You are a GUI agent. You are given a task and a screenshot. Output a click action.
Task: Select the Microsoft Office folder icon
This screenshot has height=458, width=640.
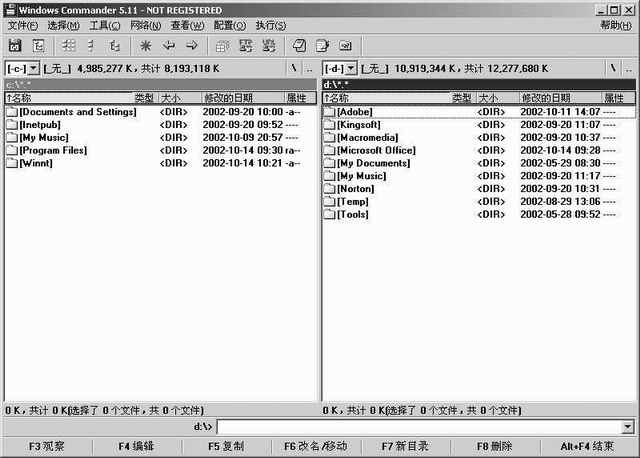pos(330,150)
